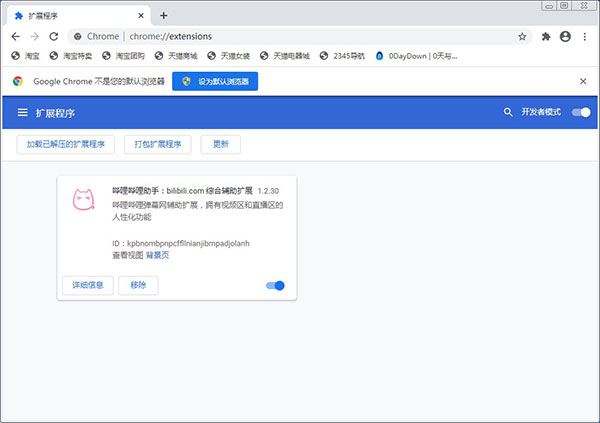Disable the bilibili helper extension toggle
This screenshot has width=600, height=423.
[x=275, y=286]
